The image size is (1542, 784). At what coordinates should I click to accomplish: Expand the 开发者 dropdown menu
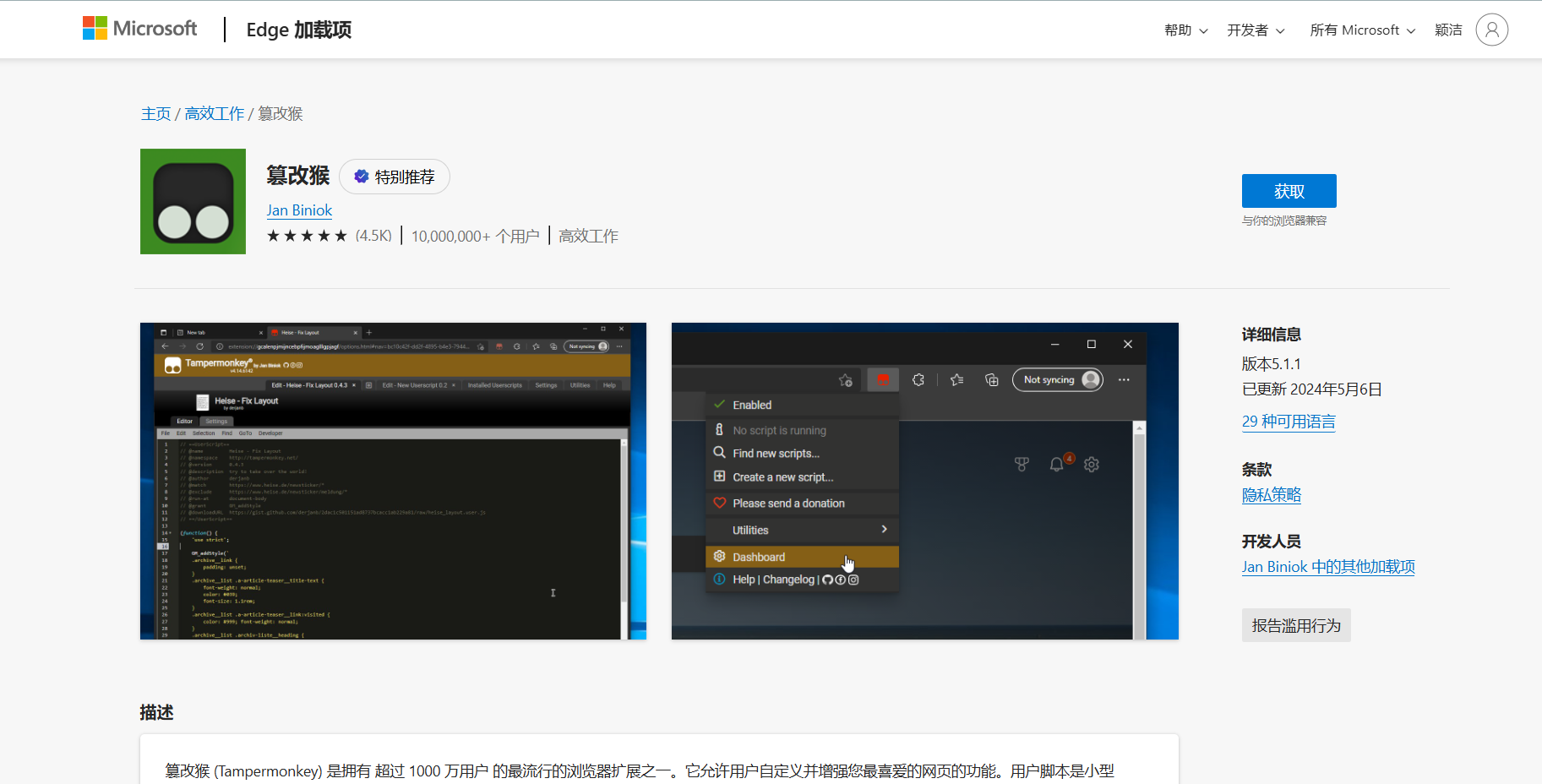coord(1256,30)
